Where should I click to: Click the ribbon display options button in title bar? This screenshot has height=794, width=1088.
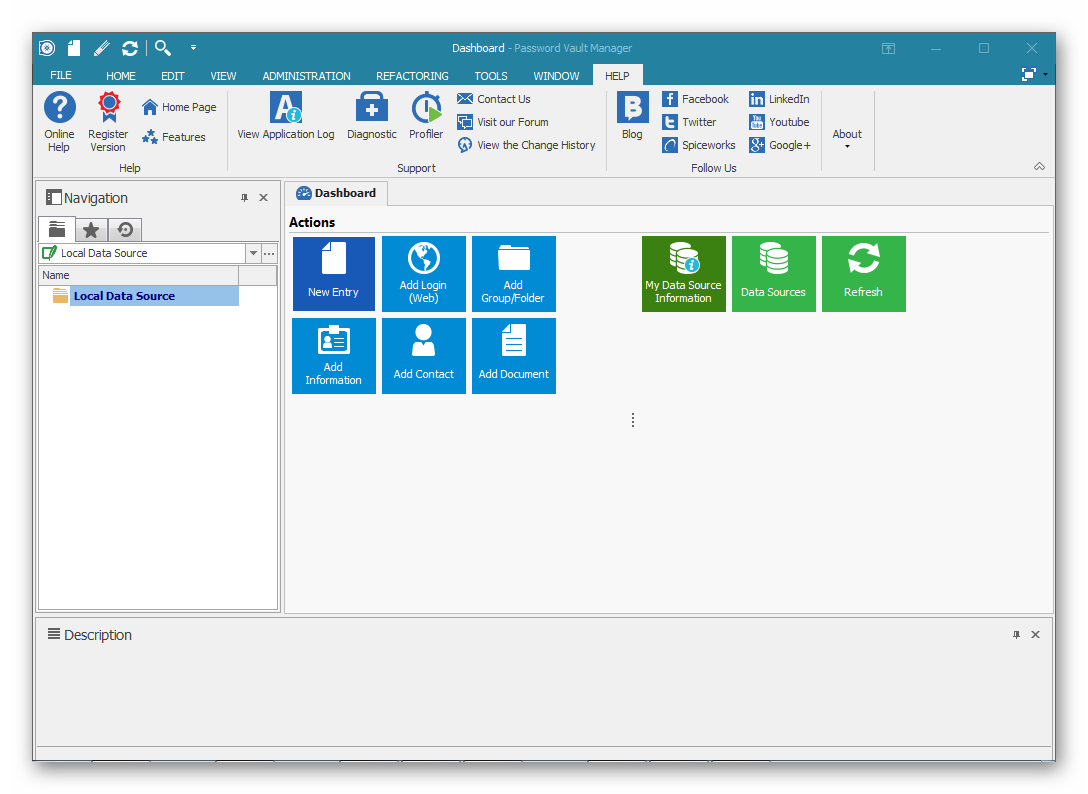889,49
